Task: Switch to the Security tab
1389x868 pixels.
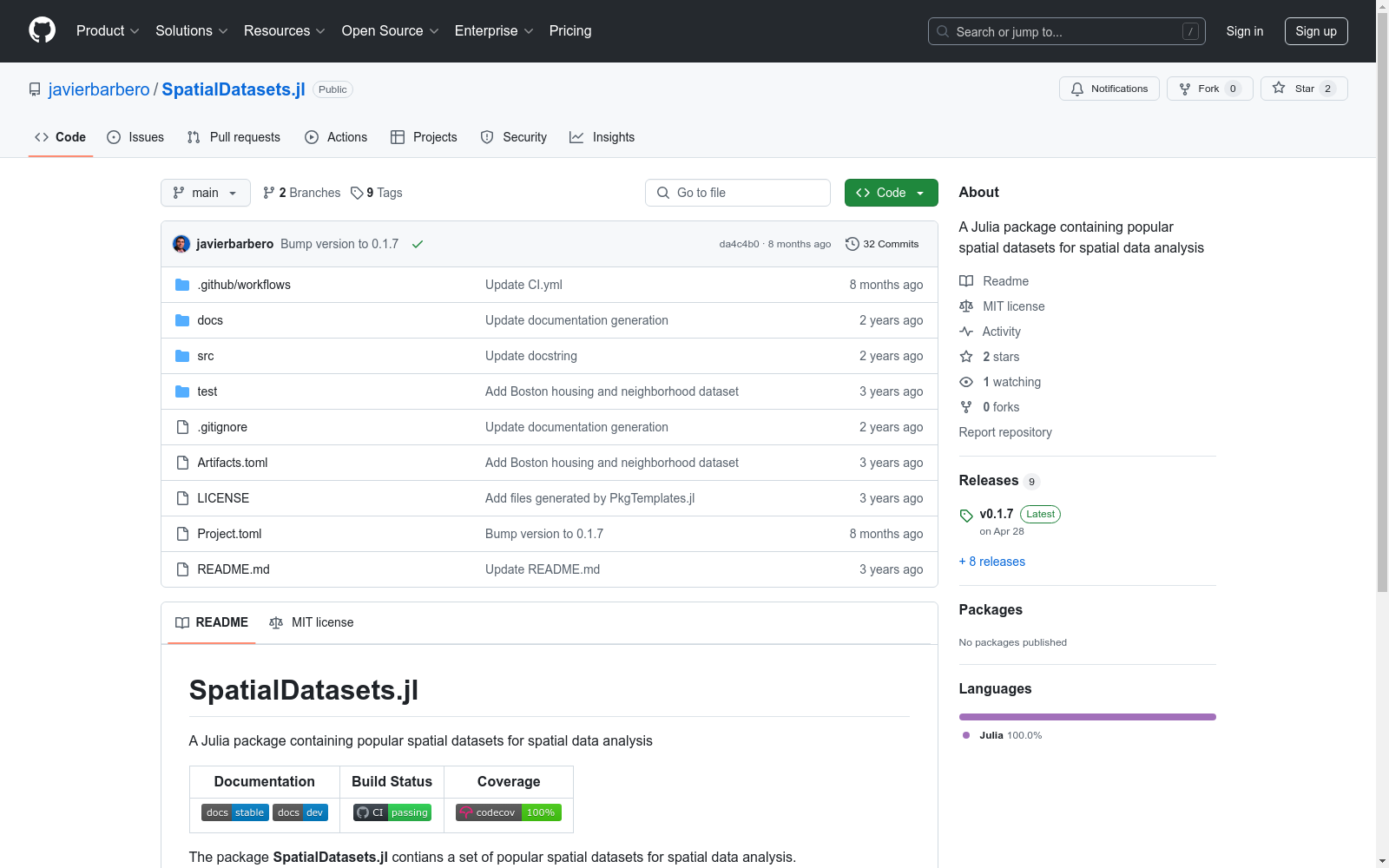Action: 514,137
